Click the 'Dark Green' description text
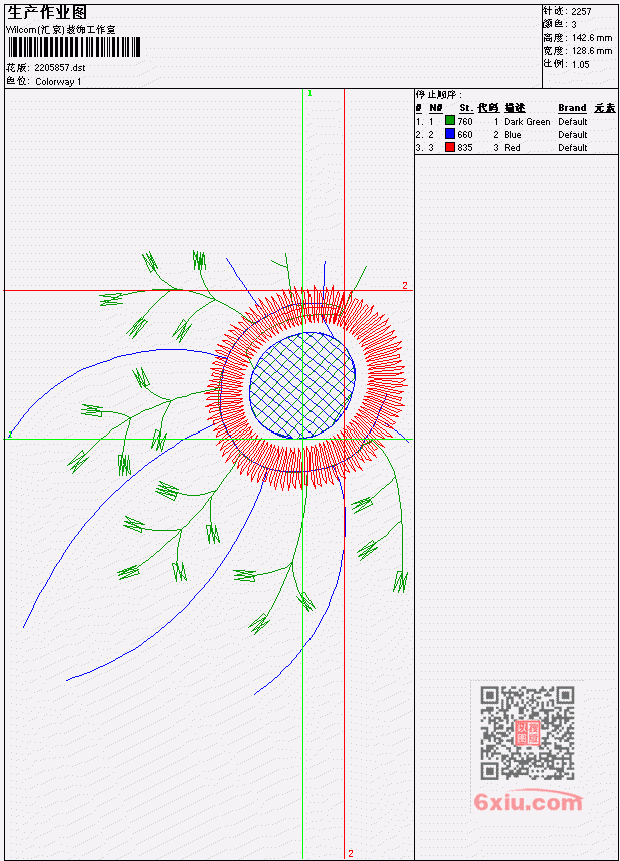This screenshot has width=620, height=861. [527, 121]
